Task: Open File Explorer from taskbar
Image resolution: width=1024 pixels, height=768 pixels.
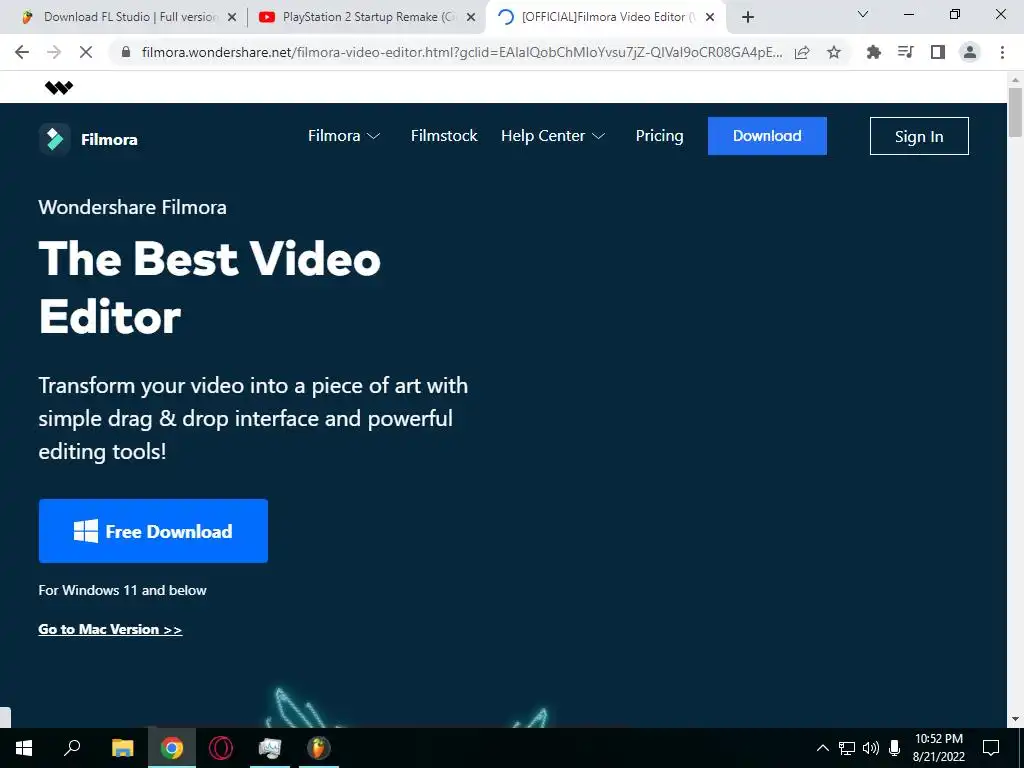Action: click(x=122, y=748)
